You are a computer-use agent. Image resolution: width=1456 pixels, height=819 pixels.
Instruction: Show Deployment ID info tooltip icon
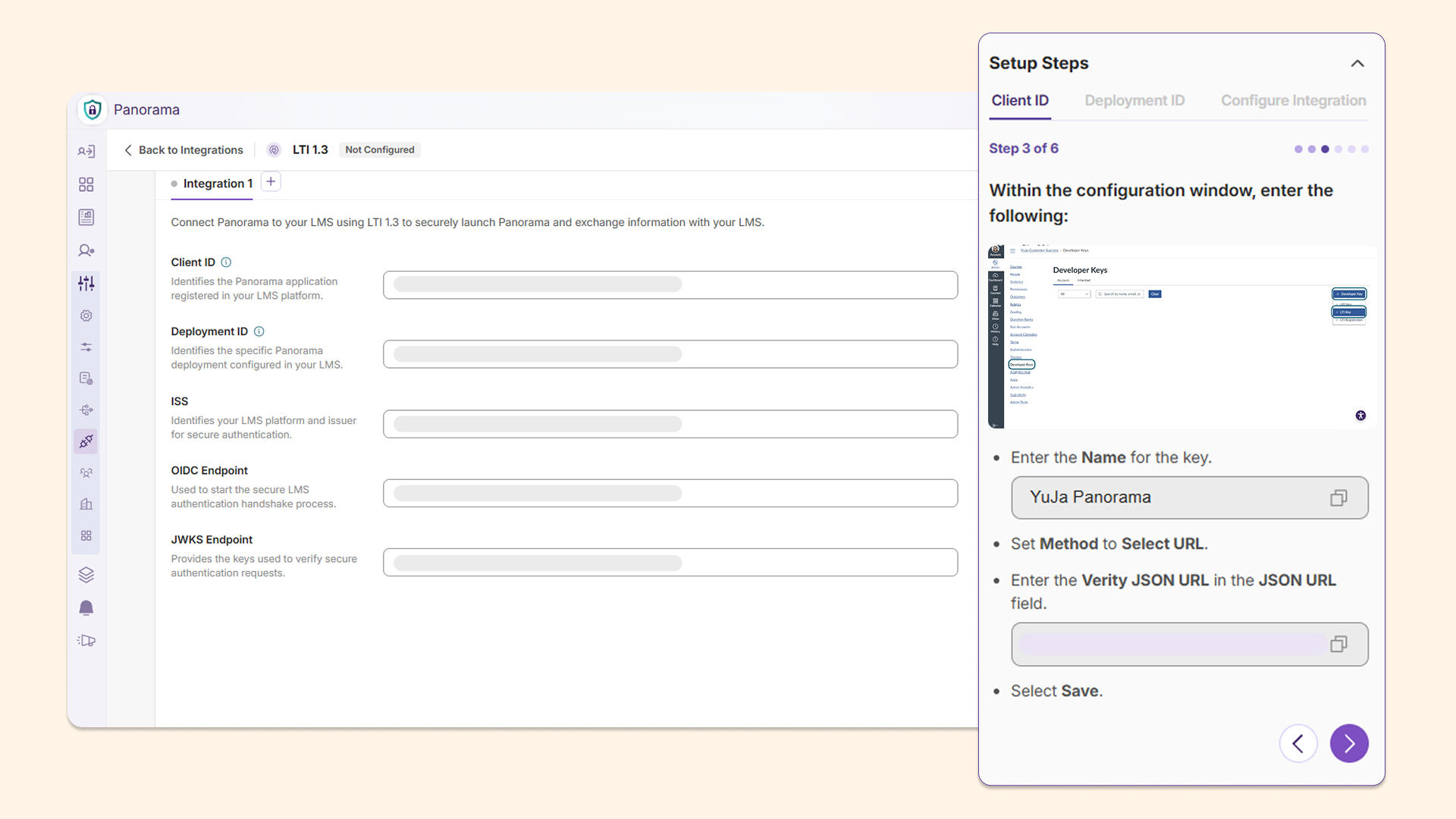pos(259,331)
